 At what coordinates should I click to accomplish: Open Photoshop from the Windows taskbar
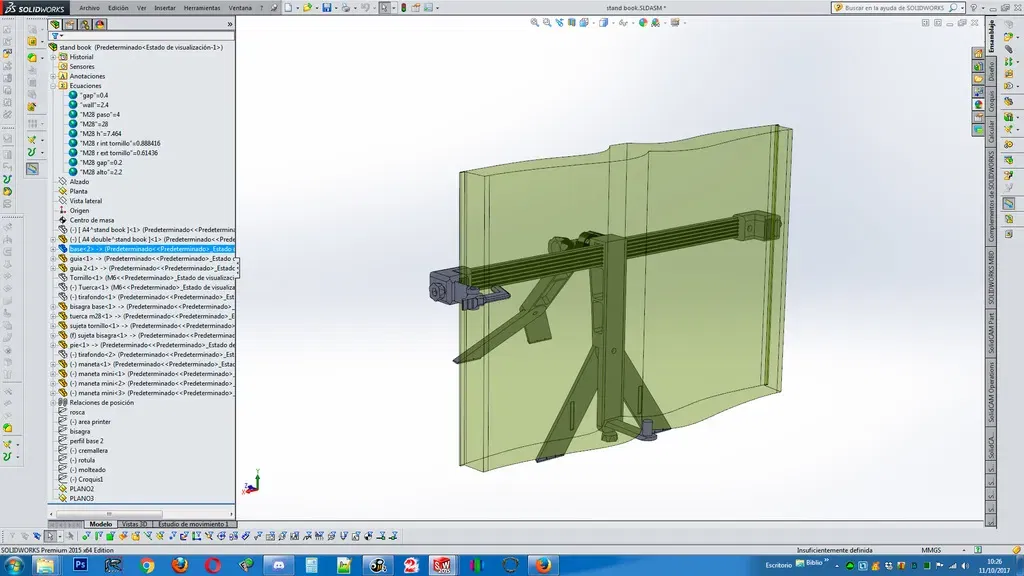coord(80,565)
